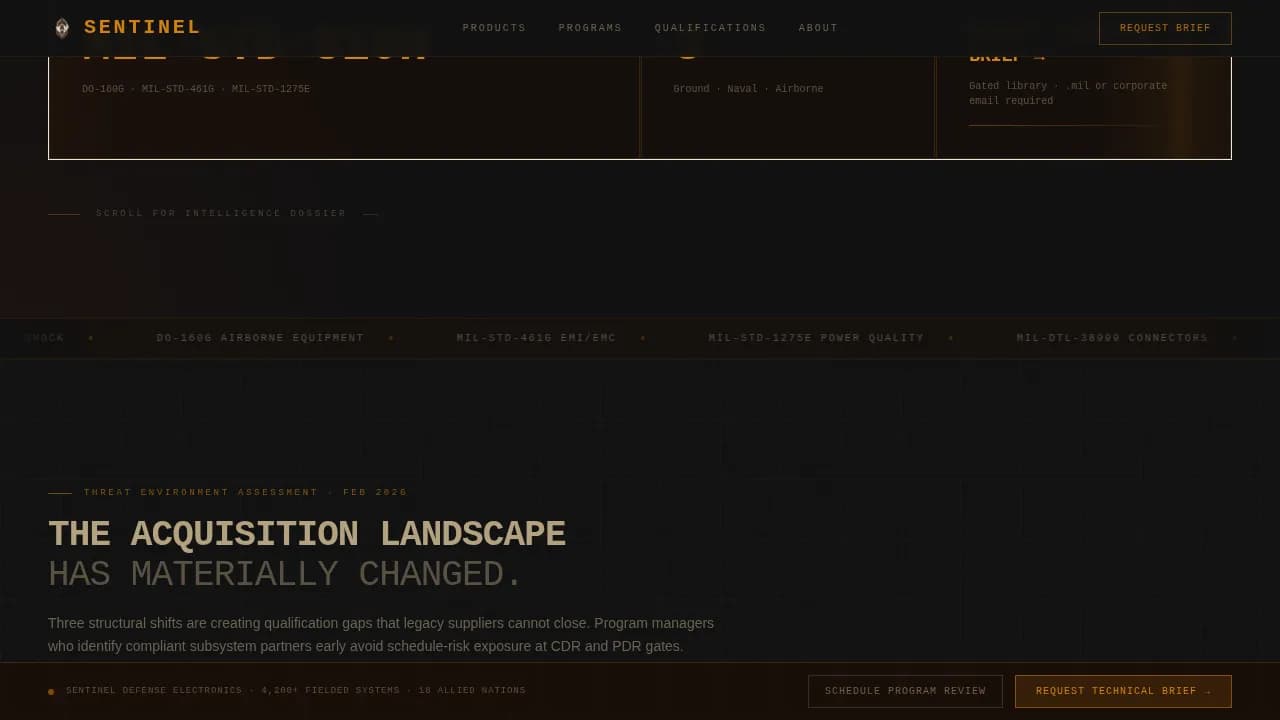Navigate to the About page
1280x720 pixels.
click(x=818, y=28)
